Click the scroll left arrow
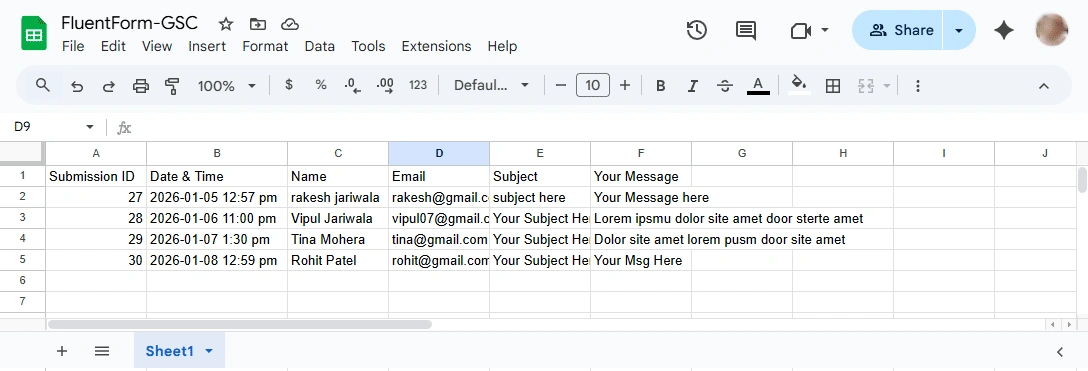 point(1053,325)
